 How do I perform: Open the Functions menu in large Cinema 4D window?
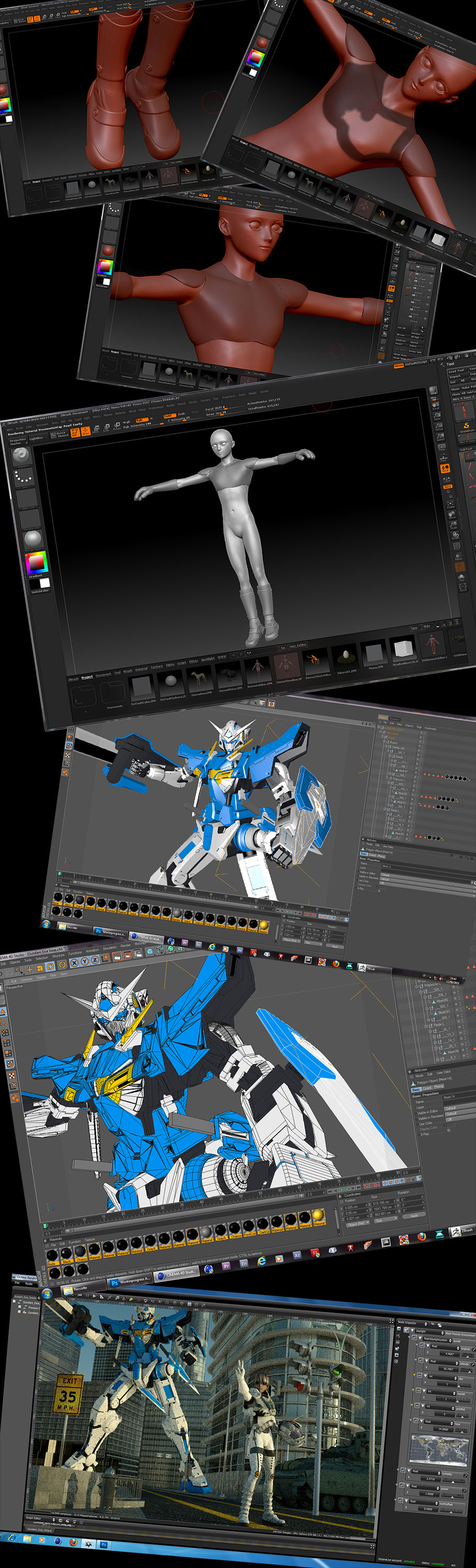pyautogui.click(x=75, y=953)
